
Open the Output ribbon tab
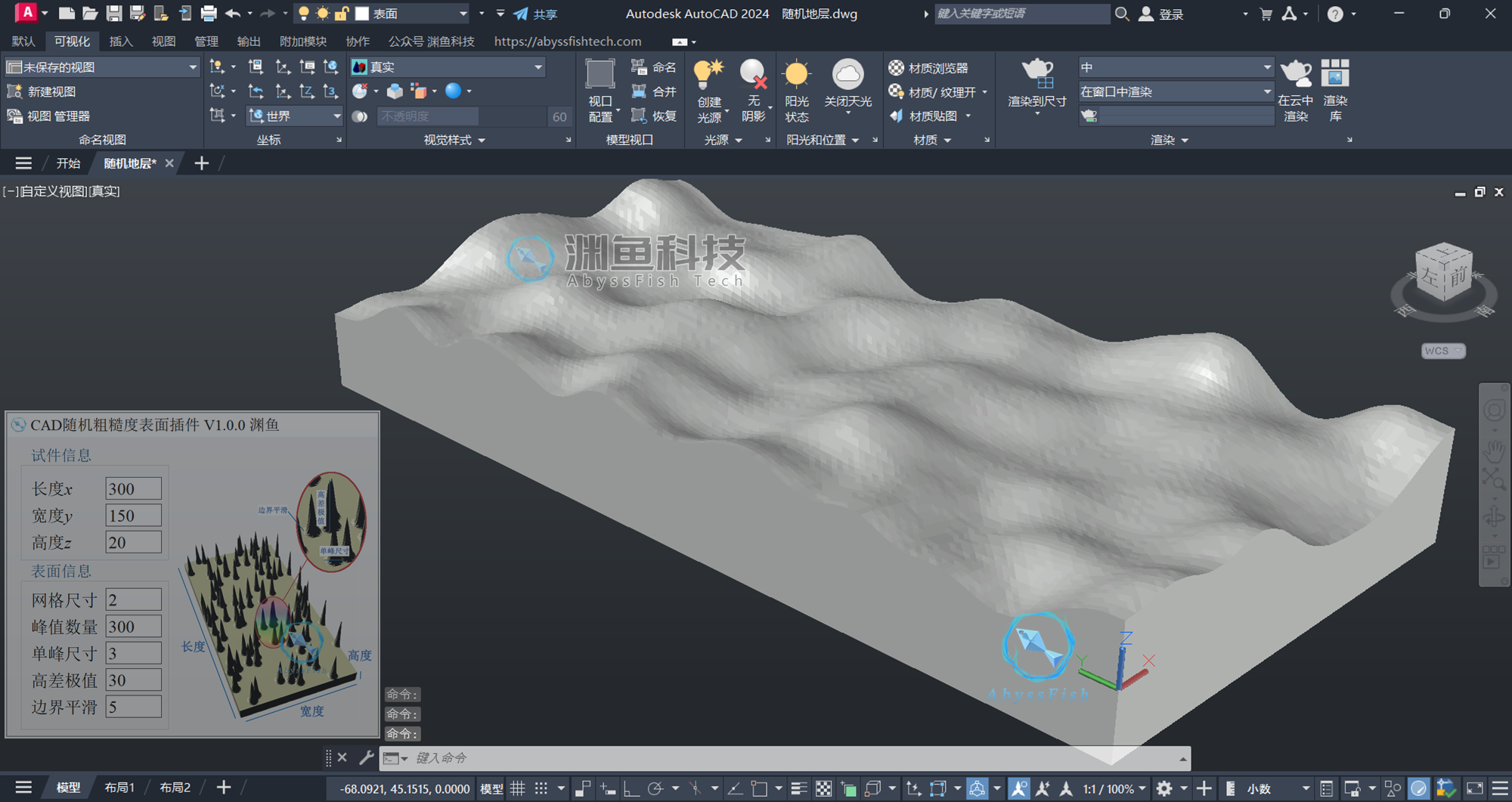[x=249, y=42]
